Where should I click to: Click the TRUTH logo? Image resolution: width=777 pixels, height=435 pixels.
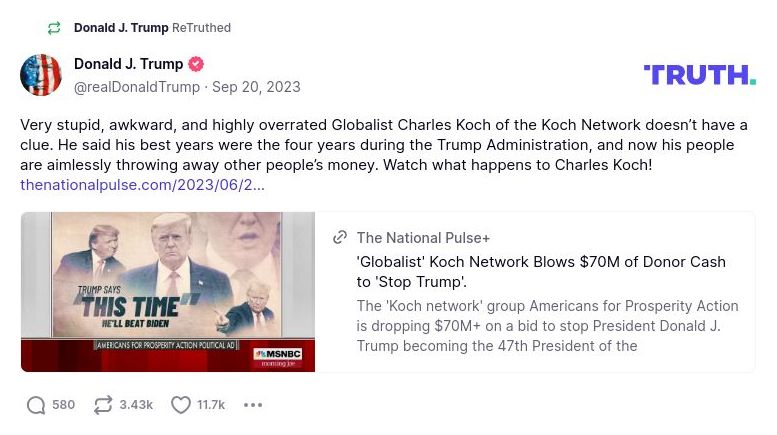(699, 74)
